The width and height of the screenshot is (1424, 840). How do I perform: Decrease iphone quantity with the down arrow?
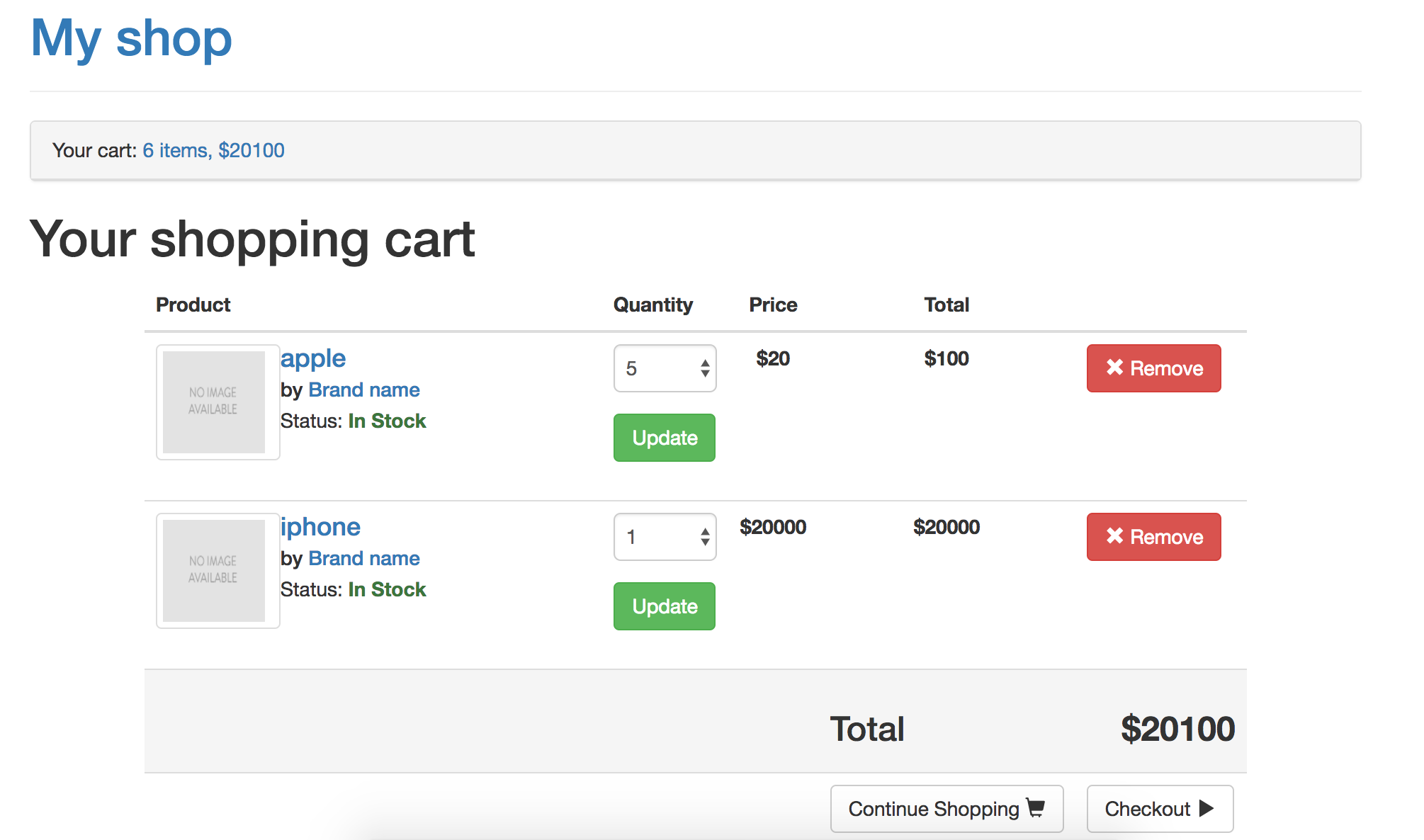705,542
